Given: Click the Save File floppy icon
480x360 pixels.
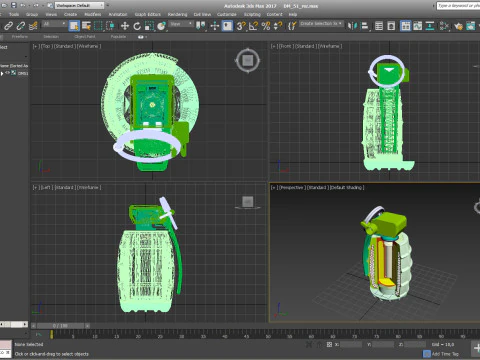Looking at the screenshot, I should click(x=14, y=5).
